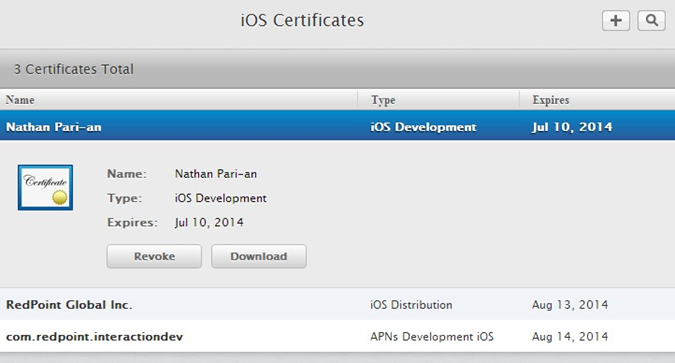
Task: Open the search magnifier icon
Action: tap(651, 20)
